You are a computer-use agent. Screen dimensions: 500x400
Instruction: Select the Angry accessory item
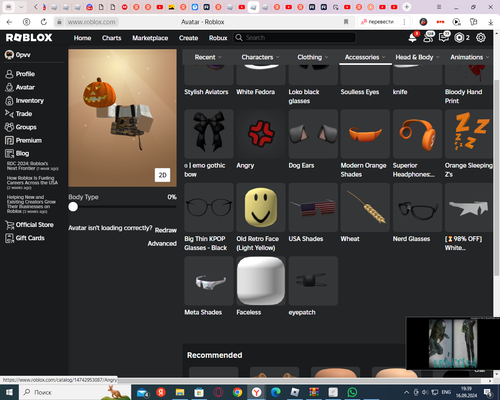tap(261, 134)
